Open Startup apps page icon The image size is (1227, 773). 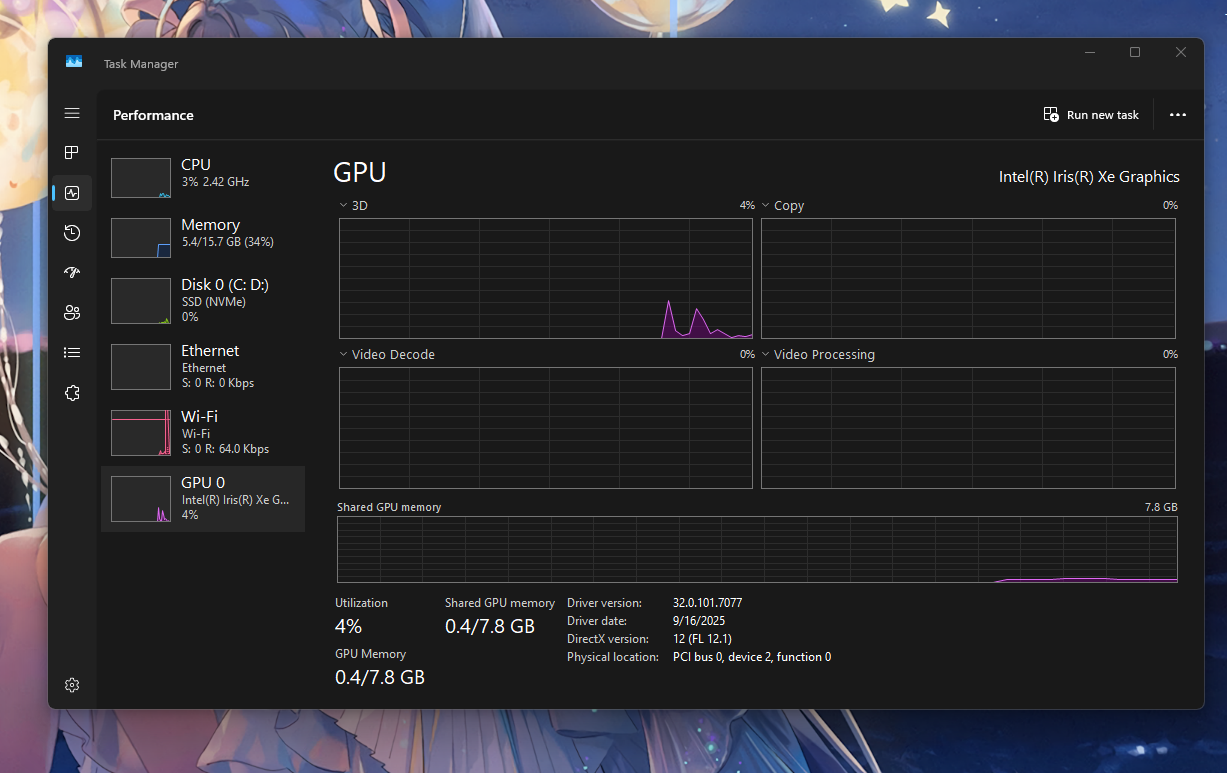(72, 272)
